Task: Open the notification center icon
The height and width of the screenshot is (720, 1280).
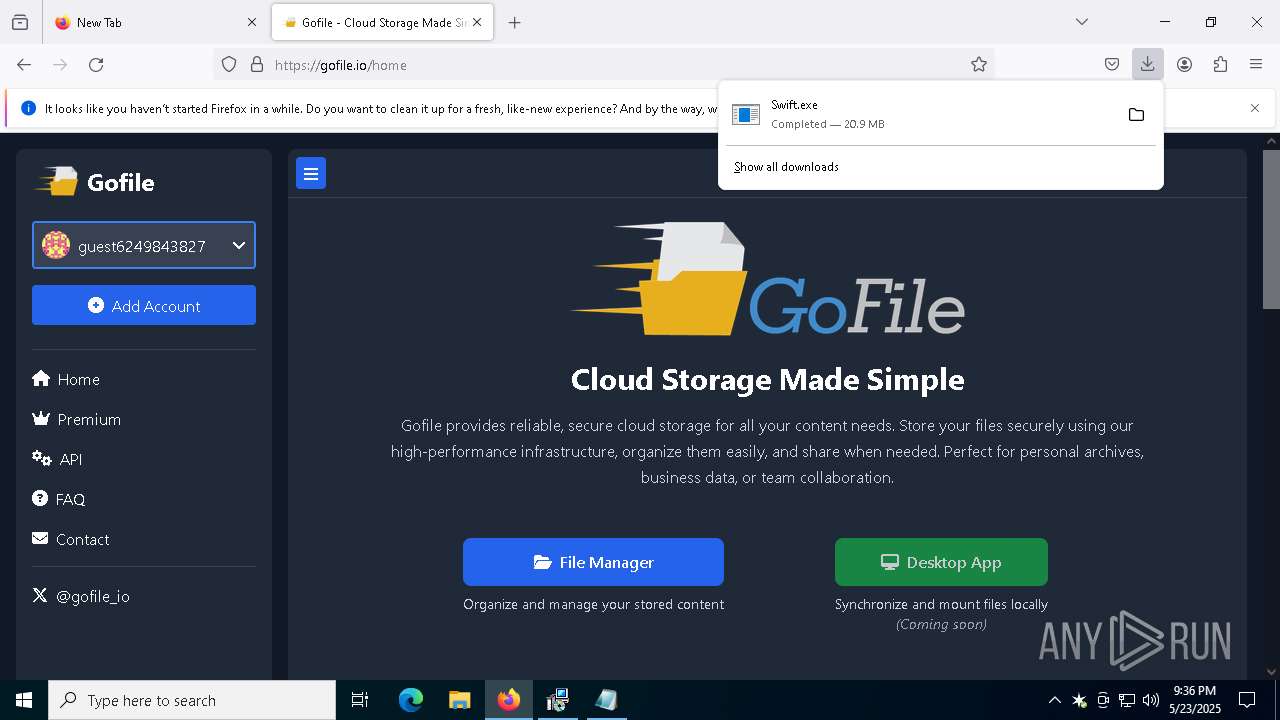Action: click(x=1247, y=700)
